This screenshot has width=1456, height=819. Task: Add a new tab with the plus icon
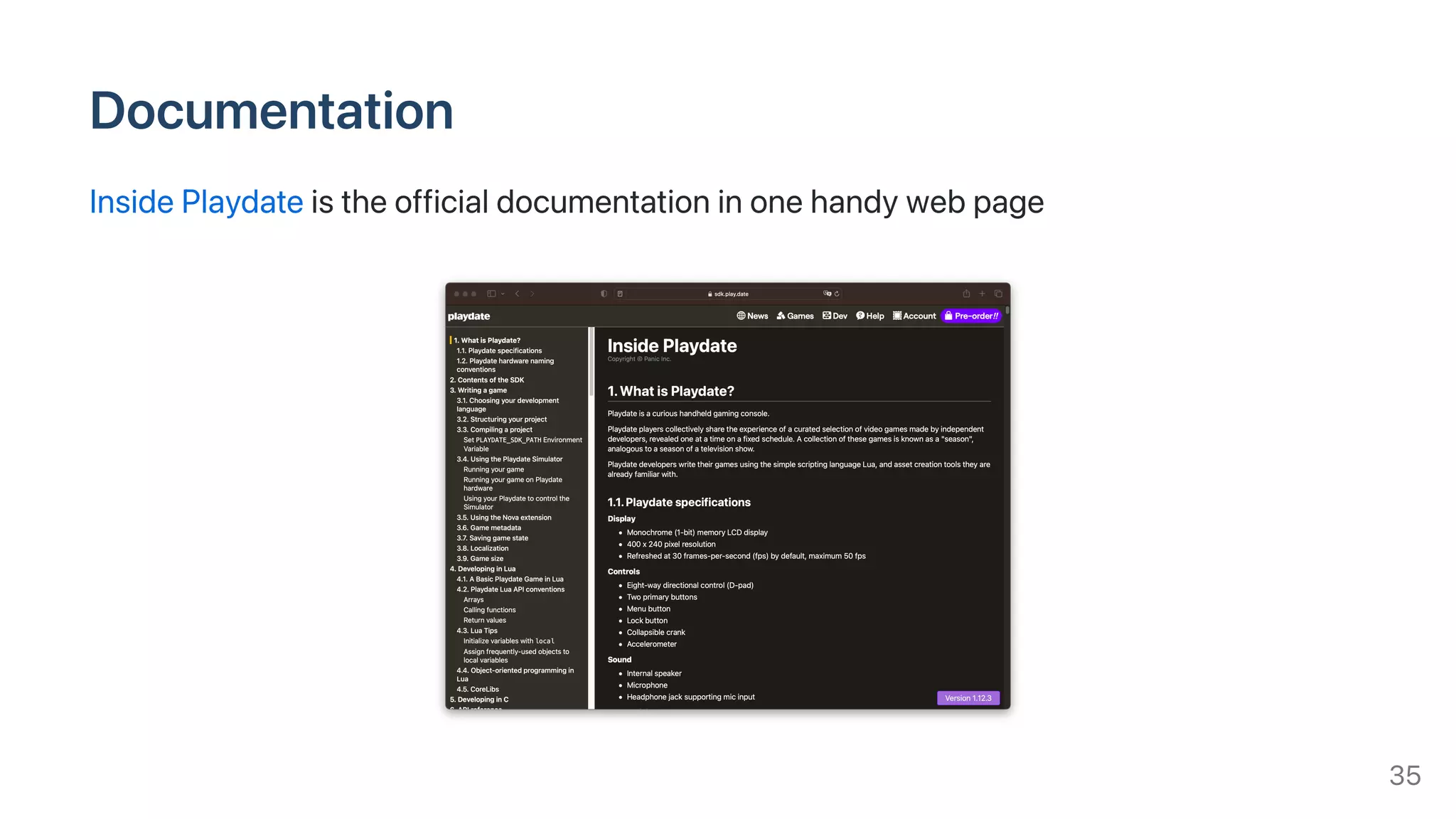[x=983, y=294]
